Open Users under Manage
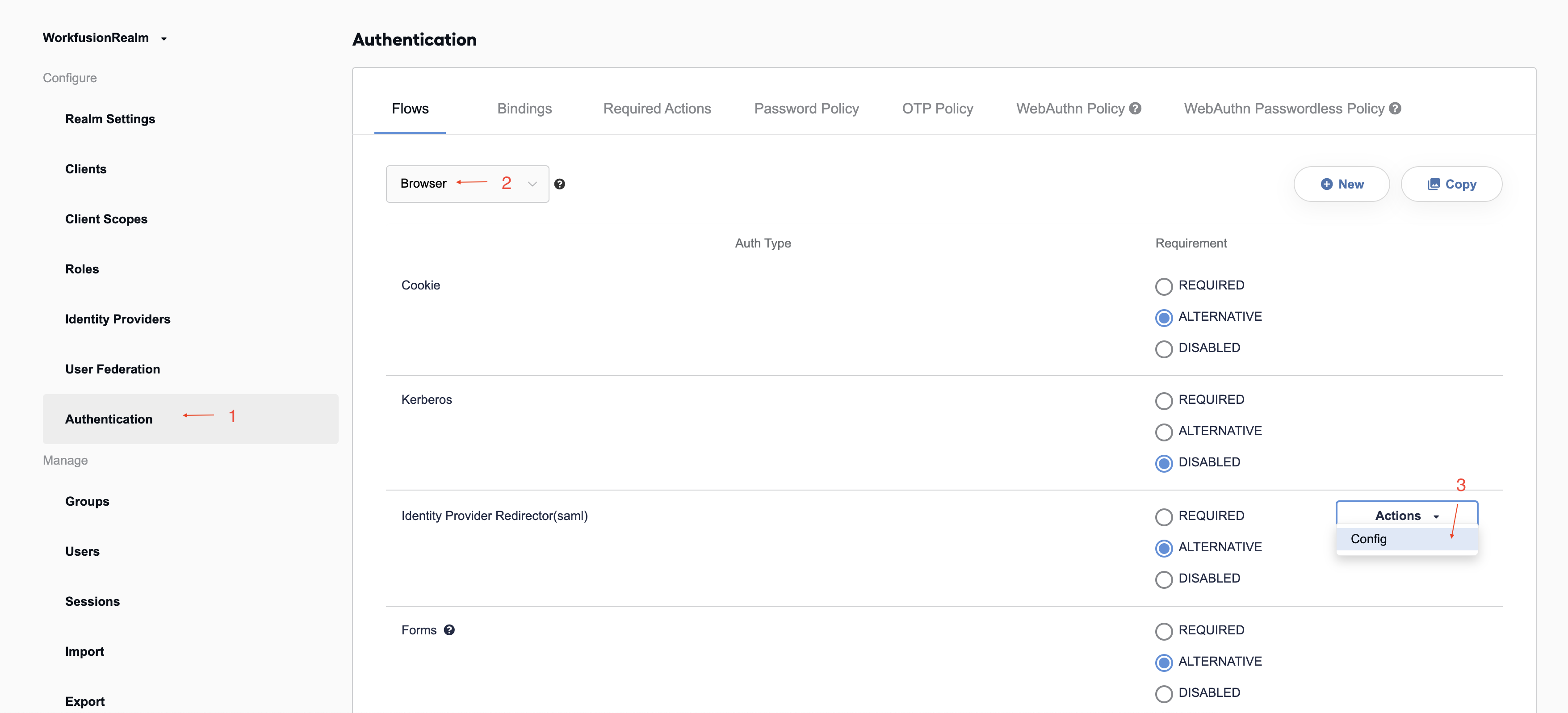Viewport: 1568px width, 713px height. [x=82, y=551]
